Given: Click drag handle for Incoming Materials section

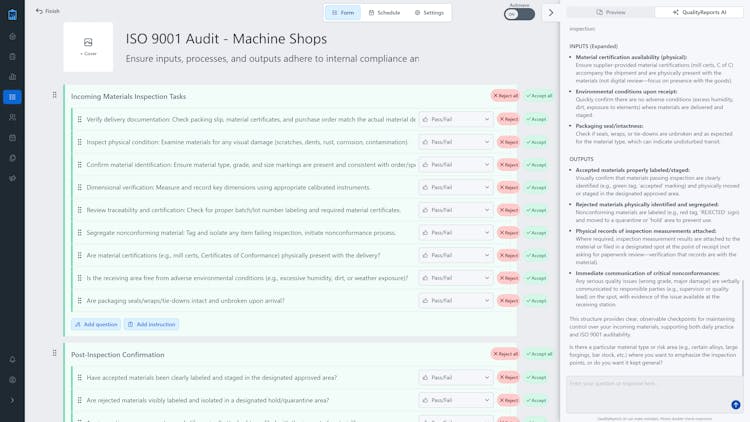Looking at the screenshot, I should click(55, 96).
